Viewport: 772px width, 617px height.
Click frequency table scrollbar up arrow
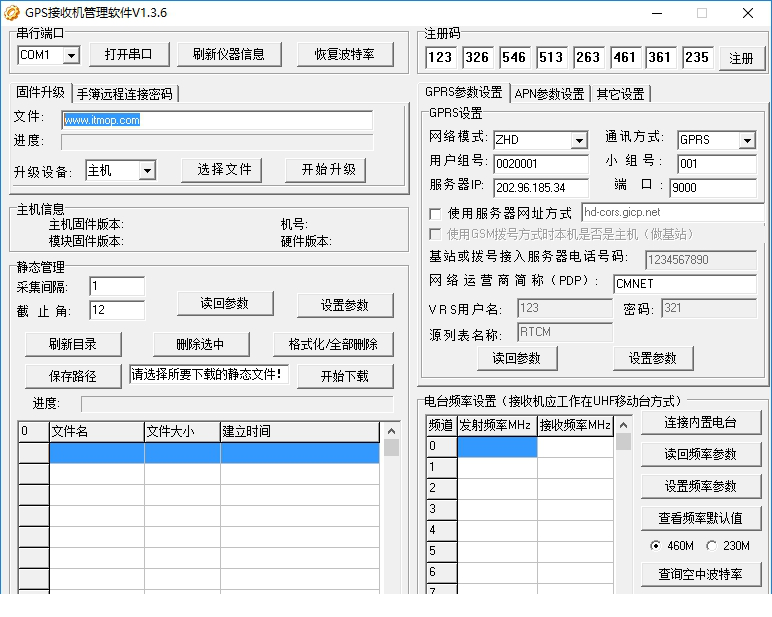(623, 425)
